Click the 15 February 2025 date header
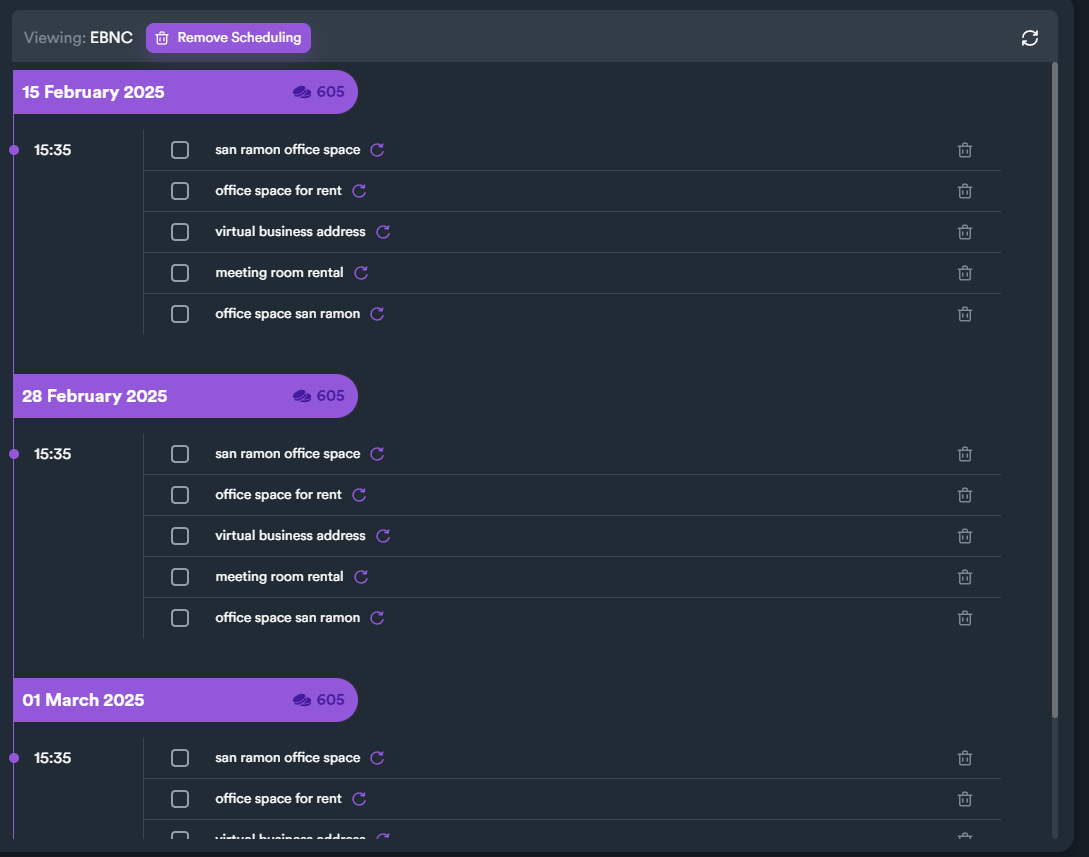This screenshot has height=857, width=1089. tap(94, 92)
